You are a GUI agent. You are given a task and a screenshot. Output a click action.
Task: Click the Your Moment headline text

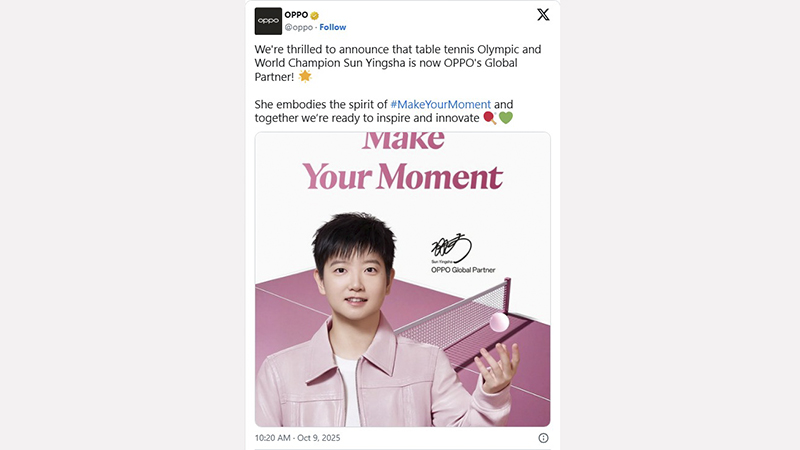[403, 177]
